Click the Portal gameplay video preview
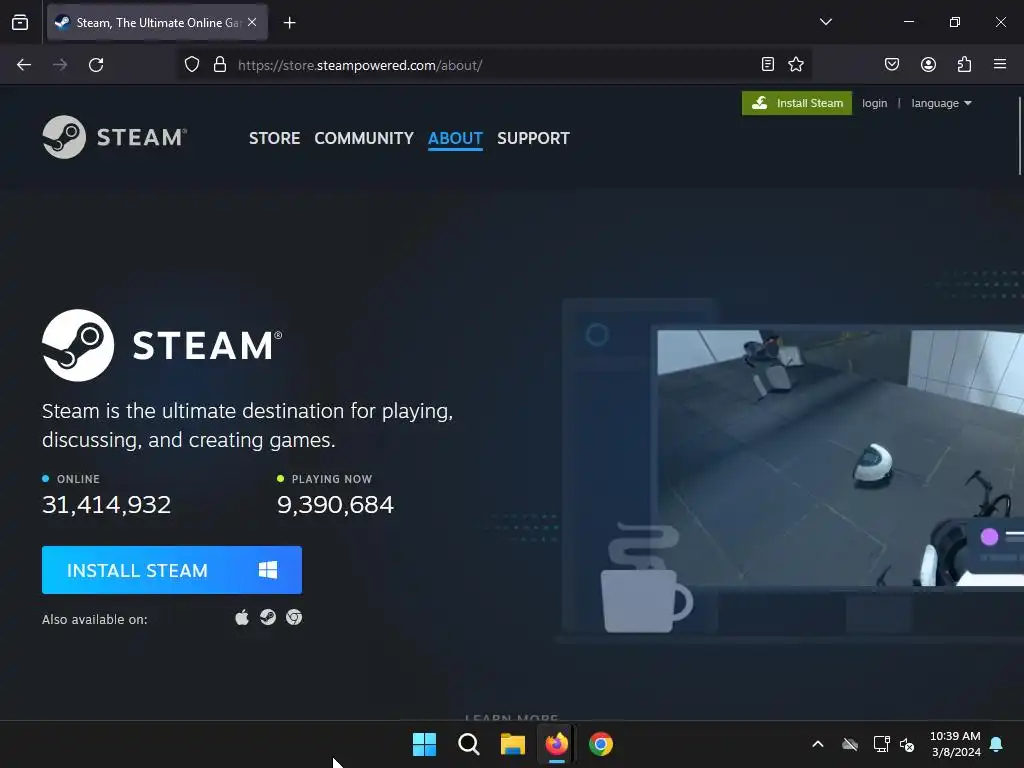Viewport: 1024px width, 768px height. 840,458
